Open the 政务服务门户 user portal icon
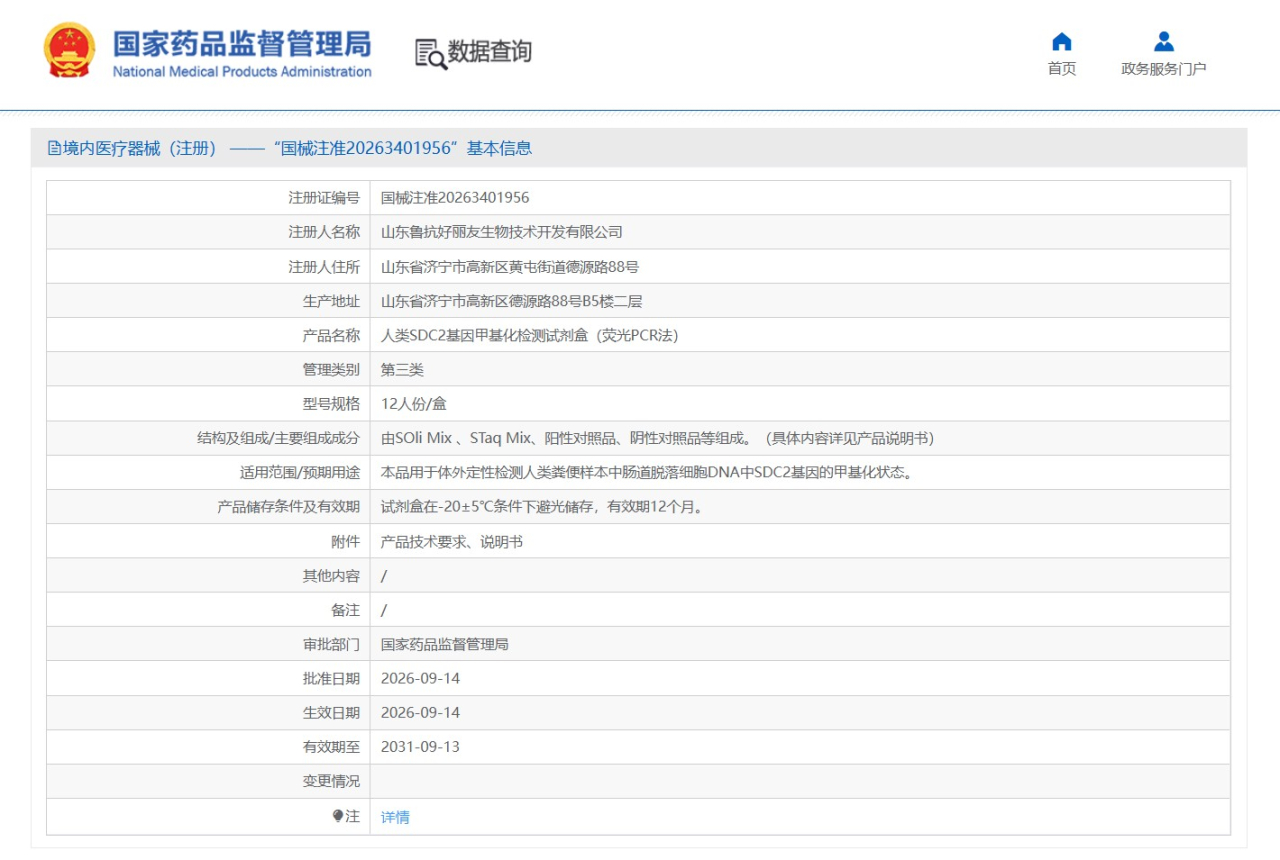The height and width of the screenshot is (860, 1280). click(x=1164, y=42)
